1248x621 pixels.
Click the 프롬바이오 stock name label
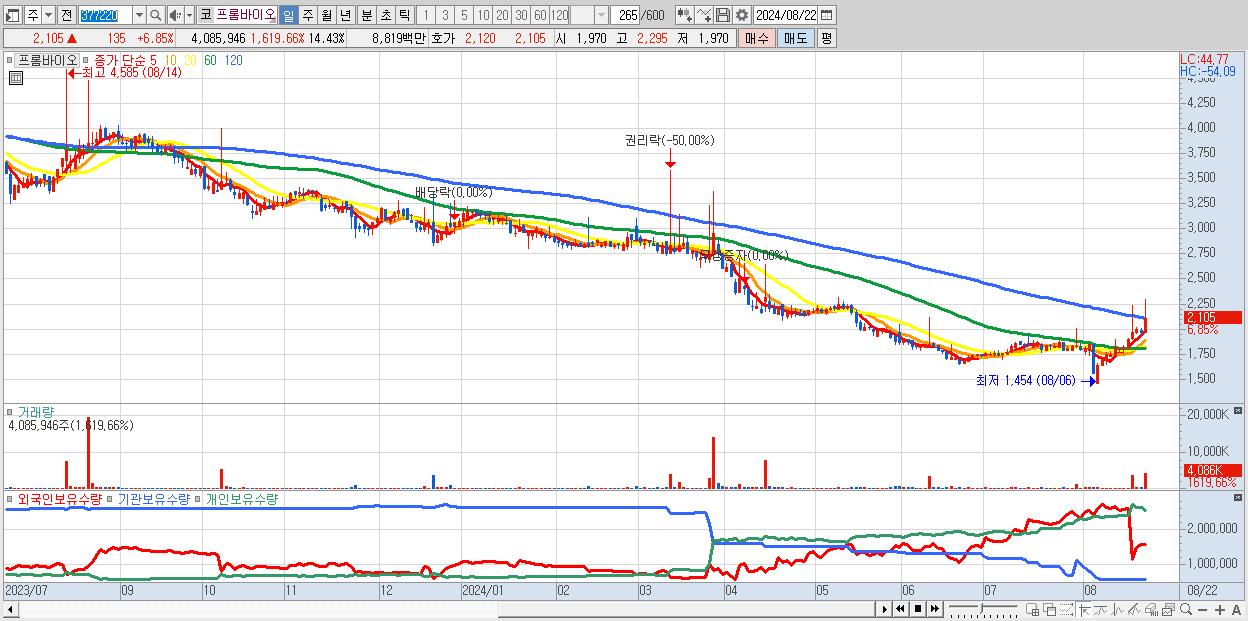47,60
